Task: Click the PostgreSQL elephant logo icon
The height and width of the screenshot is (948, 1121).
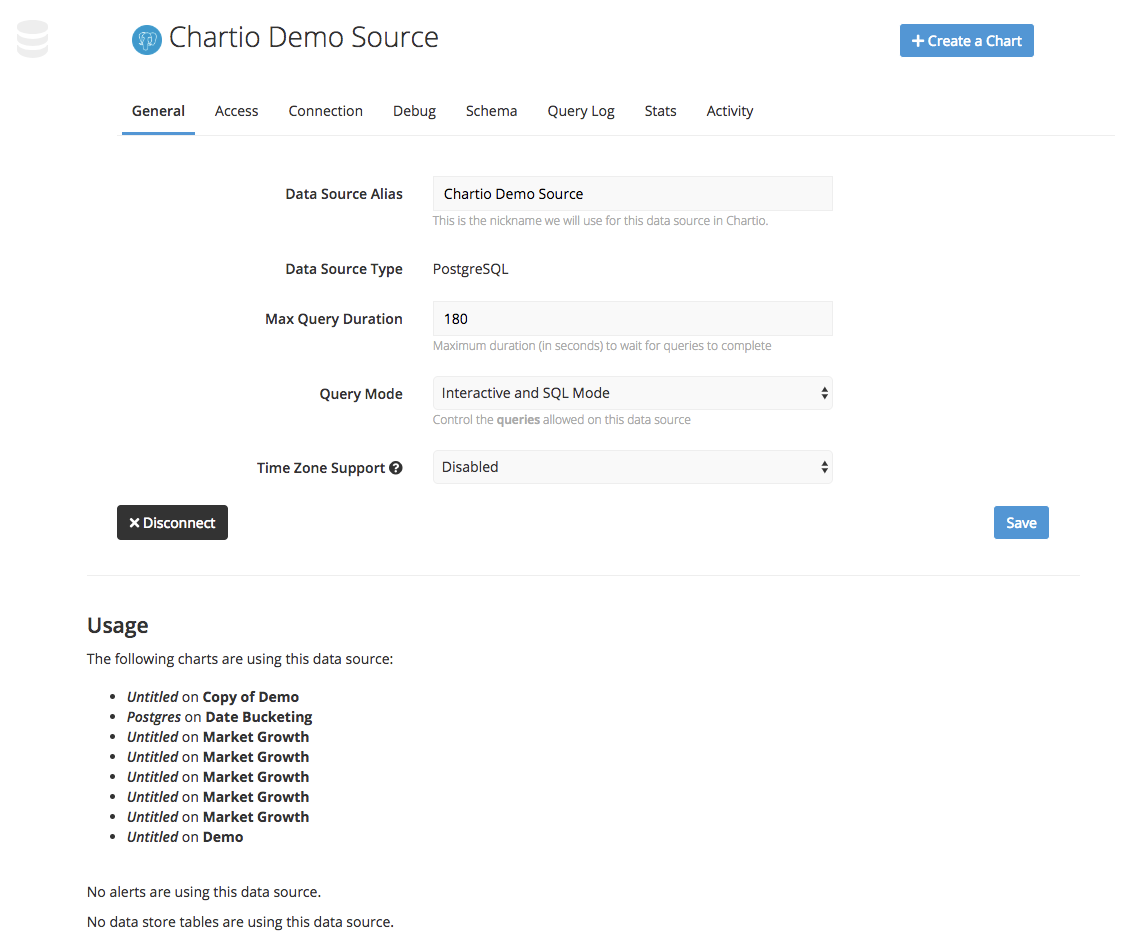Action: pyautogui.click(x=147, y=40)
